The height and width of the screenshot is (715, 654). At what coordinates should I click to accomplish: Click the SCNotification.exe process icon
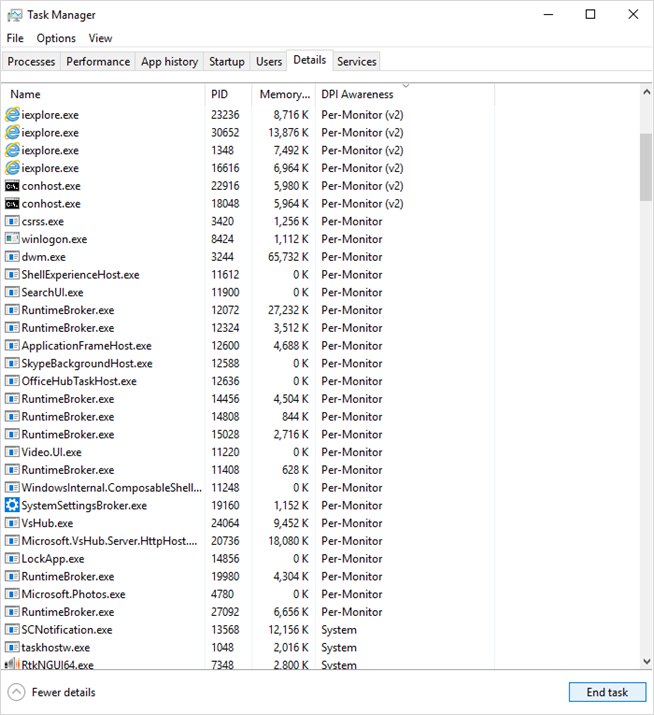pyautogui.click(x=12, y=629)
